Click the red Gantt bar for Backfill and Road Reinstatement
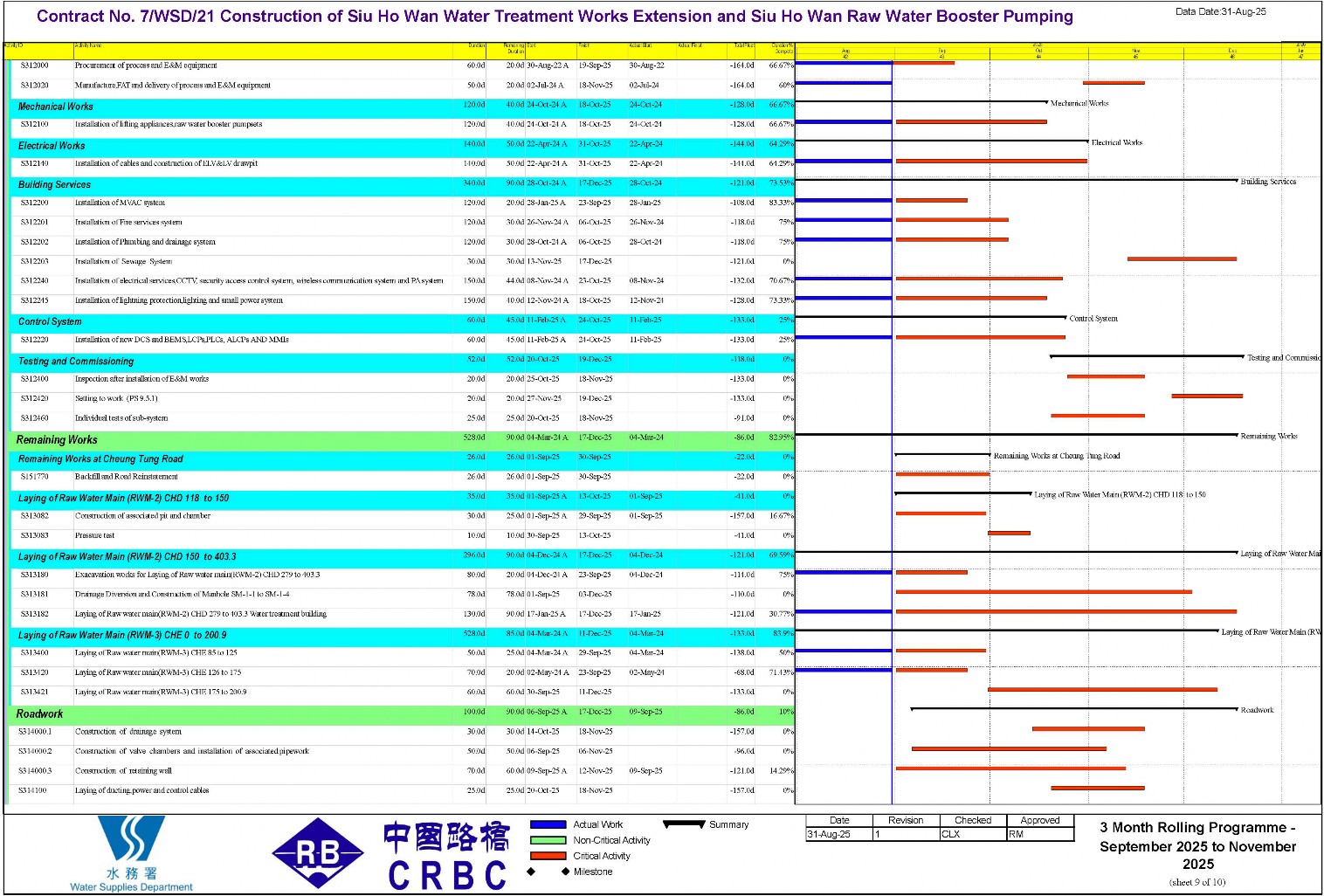1324x896 pixels. 942,474
